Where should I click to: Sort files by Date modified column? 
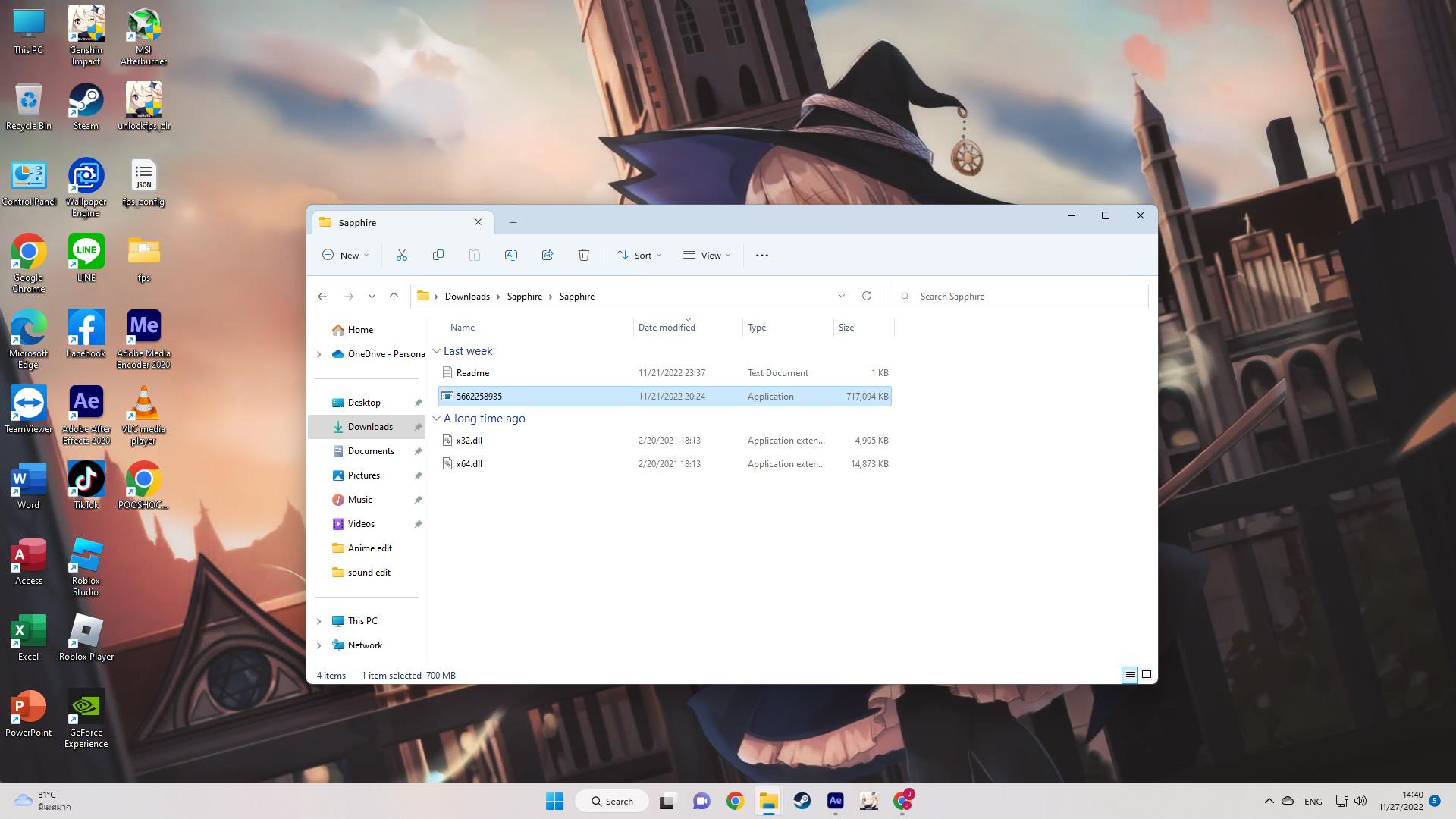point(667,328)
